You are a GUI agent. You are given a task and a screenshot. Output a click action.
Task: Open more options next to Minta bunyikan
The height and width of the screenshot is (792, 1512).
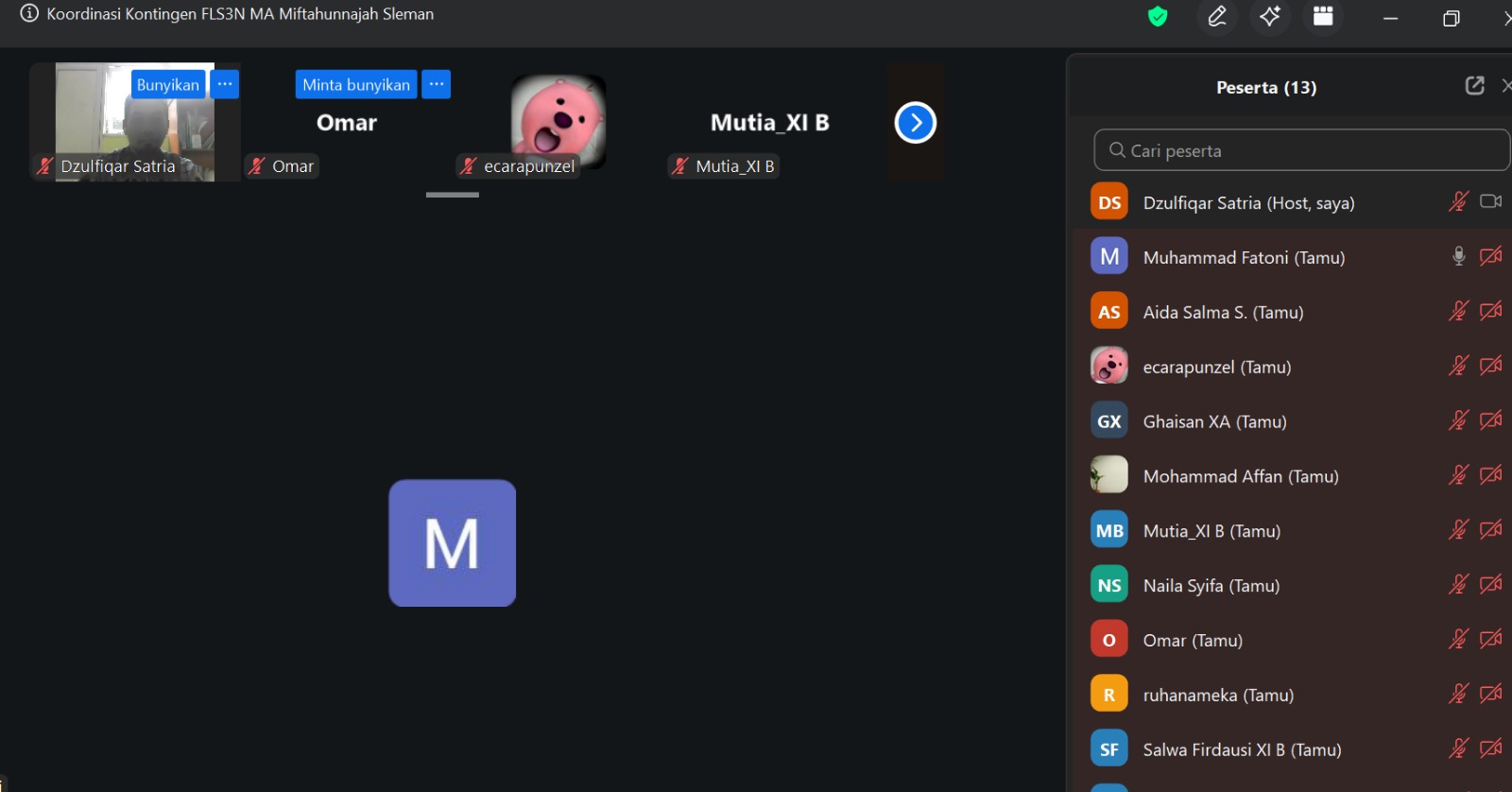[436, 84]
